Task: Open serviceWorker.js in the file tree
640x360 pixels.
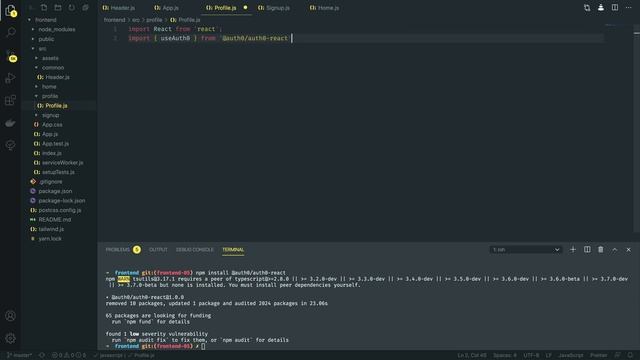Action: [x=62, y=162]
